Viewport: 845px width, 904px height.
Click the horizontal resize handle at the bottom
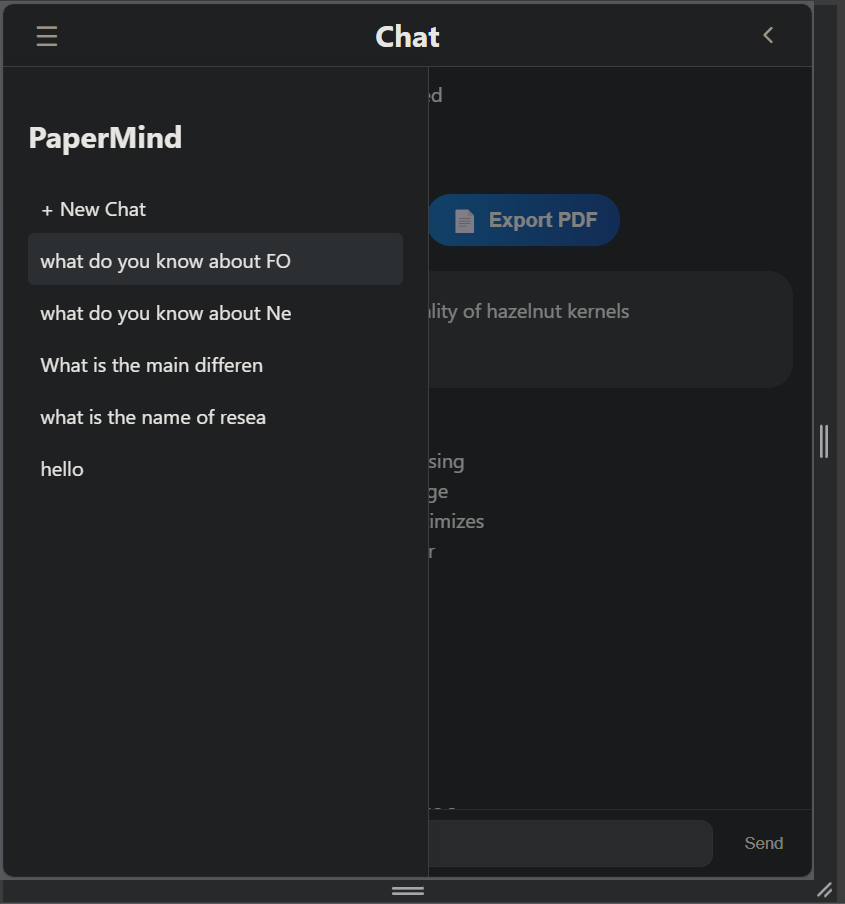(408, 890)
